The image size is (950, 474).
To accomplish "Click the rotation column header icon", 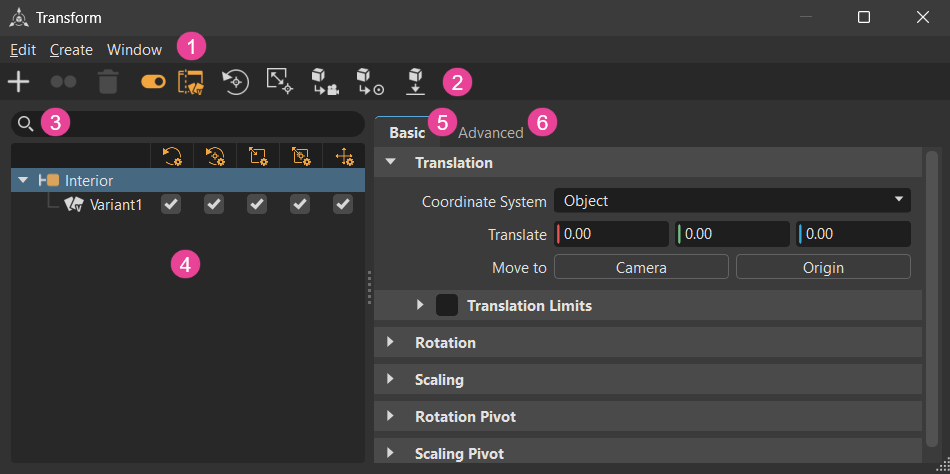I will coord(172,156).
